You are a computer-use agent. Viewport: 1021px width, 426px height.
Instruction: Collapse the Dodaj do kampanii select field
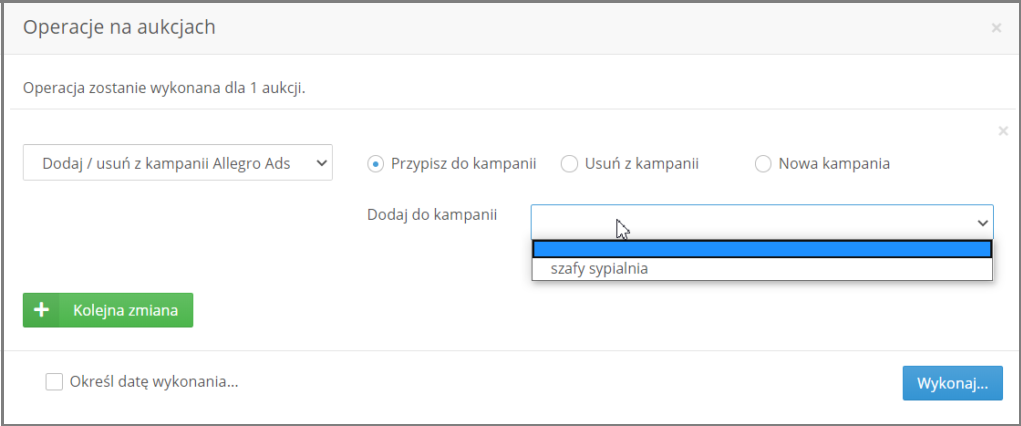[762, 223]
